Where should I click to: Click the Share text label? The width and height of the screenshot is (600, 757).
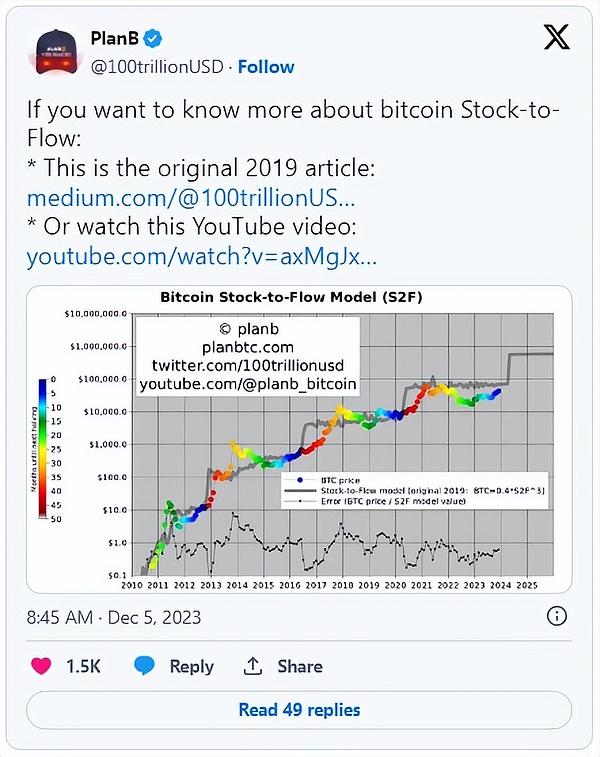(x=300, y=666)
